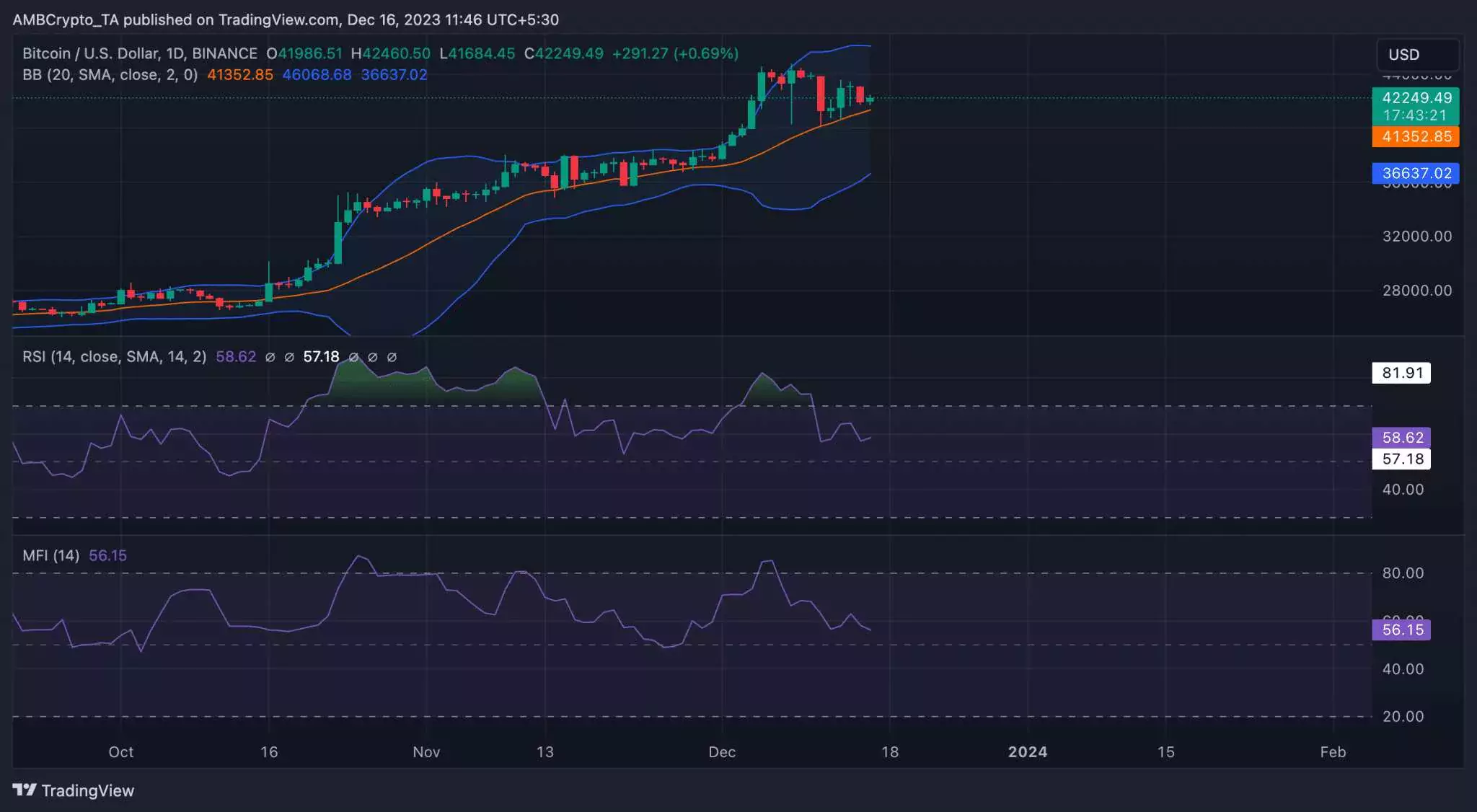This screenshot has height=812, width=1477.
Task: Select the Bitcoin / U.S. Dollar chart title
Action: coord(140,53)
